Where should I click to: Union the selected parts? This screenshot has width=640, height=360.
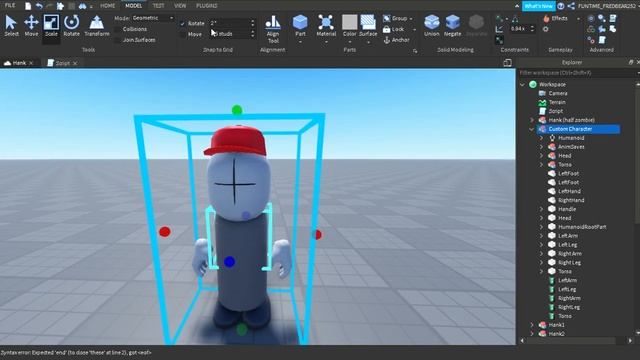(x=431, y=25)
